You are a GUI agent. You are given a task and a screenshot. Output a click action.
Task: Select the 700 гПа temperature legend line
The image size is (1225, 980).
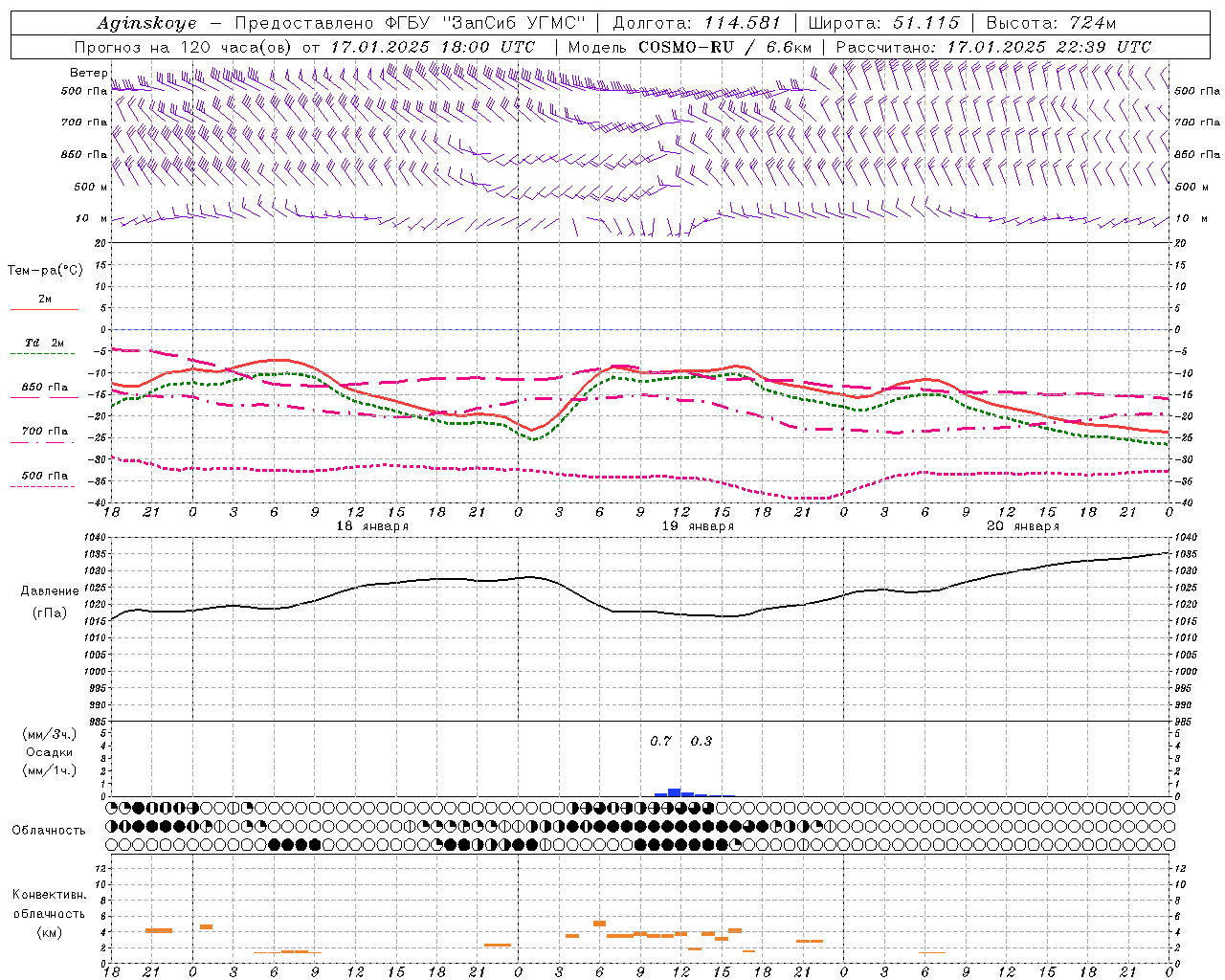click(42, 442)
